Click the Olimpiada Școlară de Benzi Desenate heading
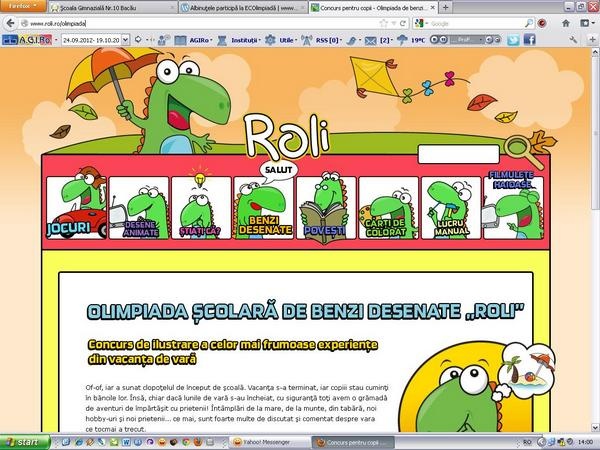 click(x=305, y=311)
